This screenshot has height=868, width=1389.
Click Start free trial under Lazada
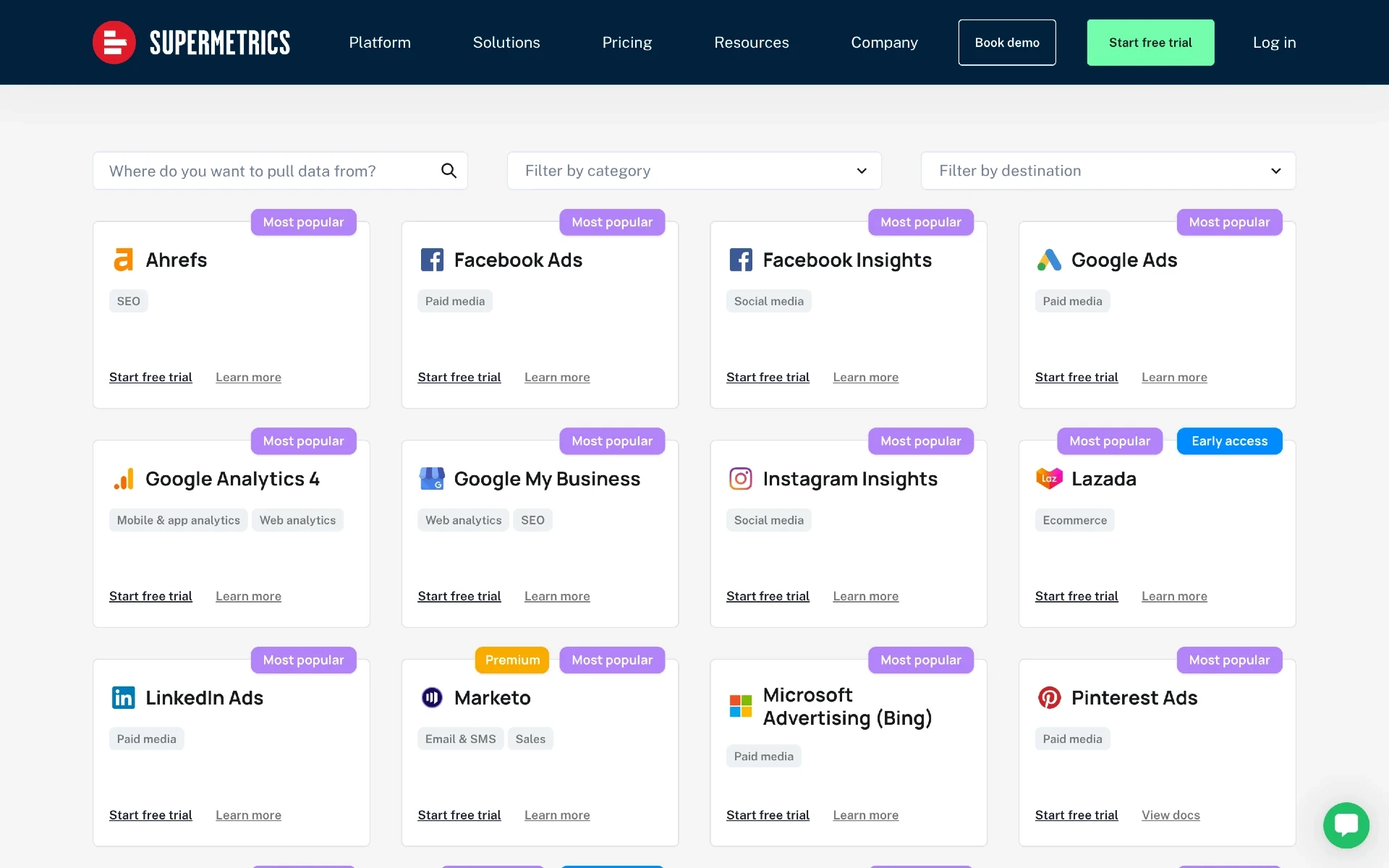[x=1076, y=596]
